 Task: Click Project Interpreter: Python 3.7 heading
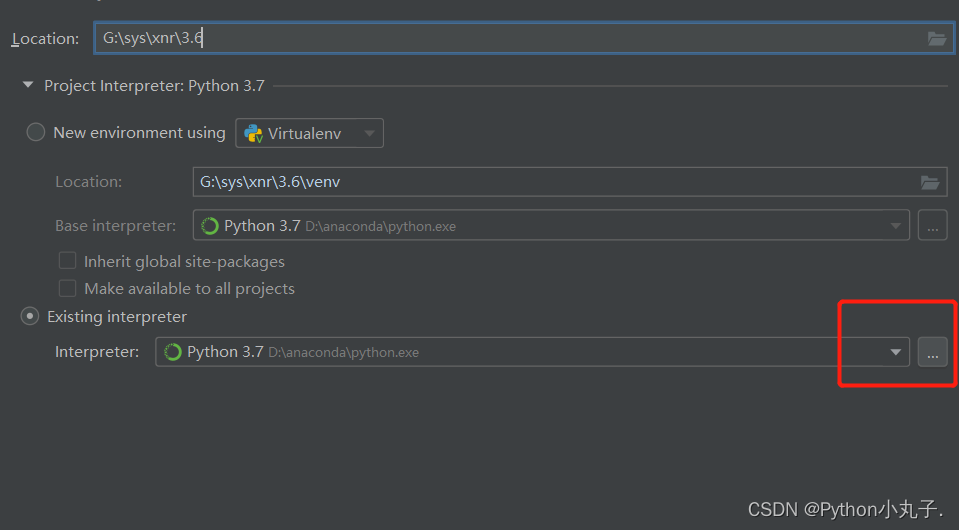154,86
